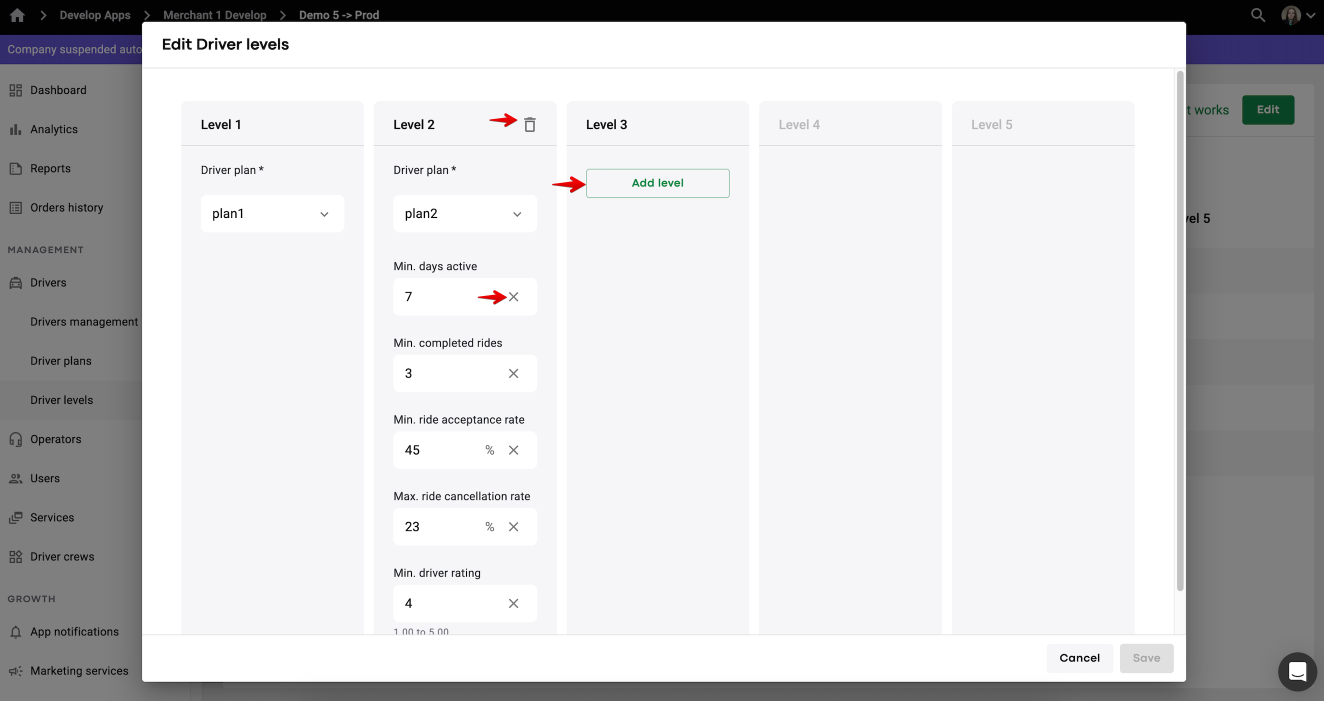This screenshot has height=701, width=1324.
Task: Clear the Min. ride acceptance rate value
Action: point(514,450)
